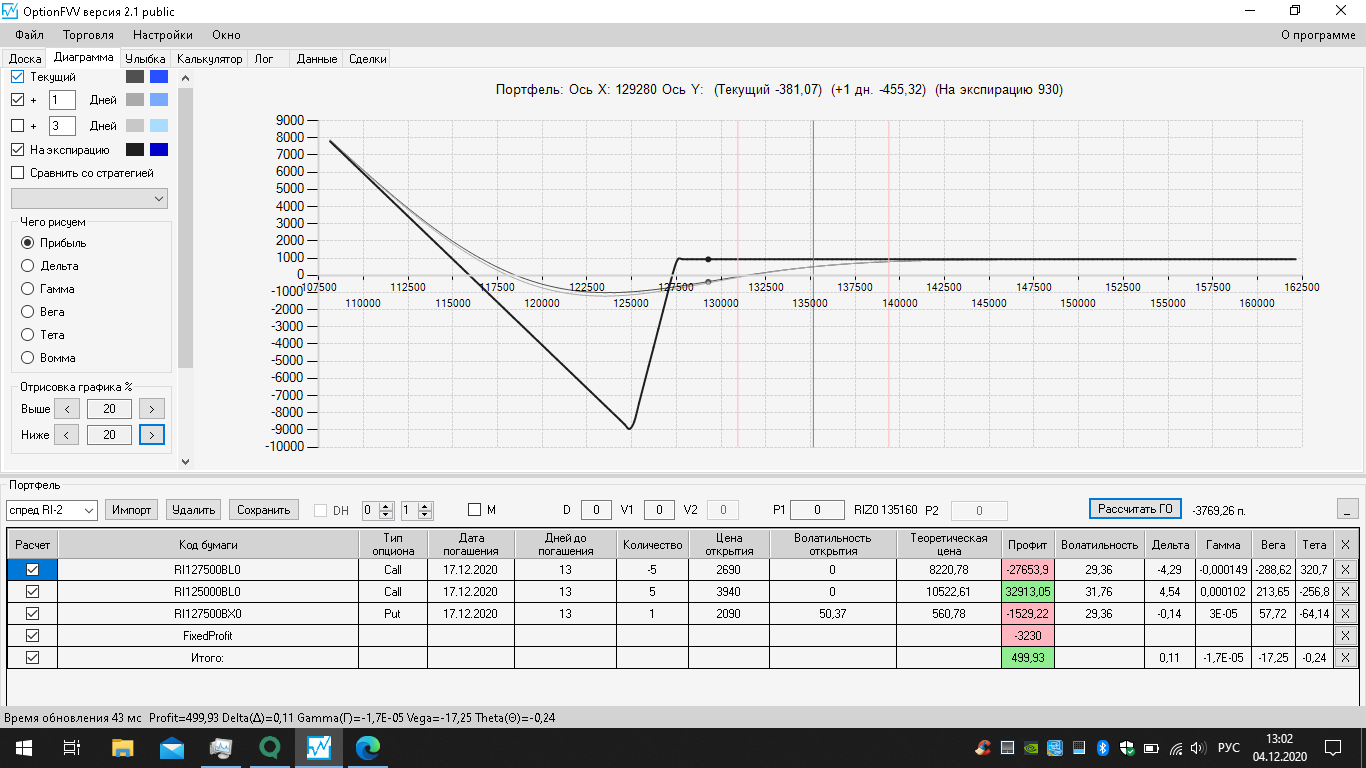
Task: Open the Mail app in taskbar
Action: [172, 747]
